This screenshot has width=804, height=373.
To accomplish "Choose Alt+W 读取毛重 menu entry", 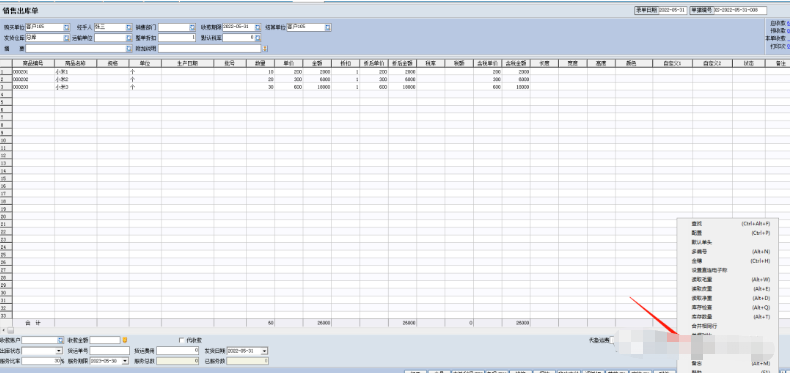I will click(728, 280).
